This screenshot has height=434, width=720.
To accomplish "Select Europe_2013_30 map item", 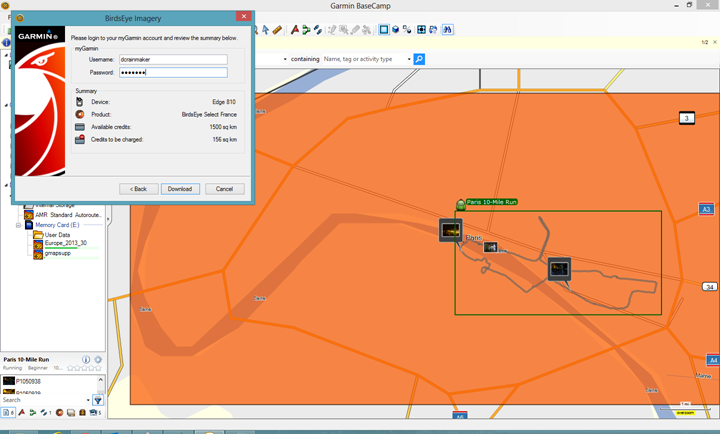I will 65,243.
